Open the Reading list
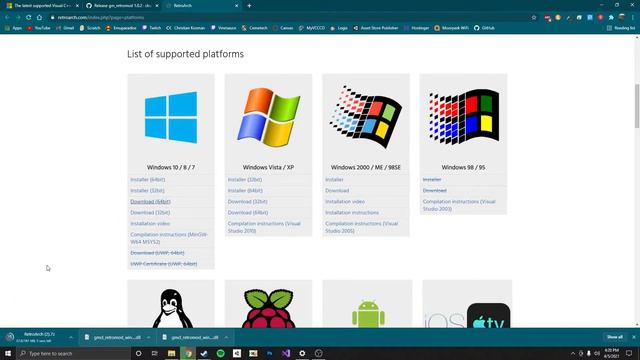This screenshot has height=360, width=640. tap(621, 28)
